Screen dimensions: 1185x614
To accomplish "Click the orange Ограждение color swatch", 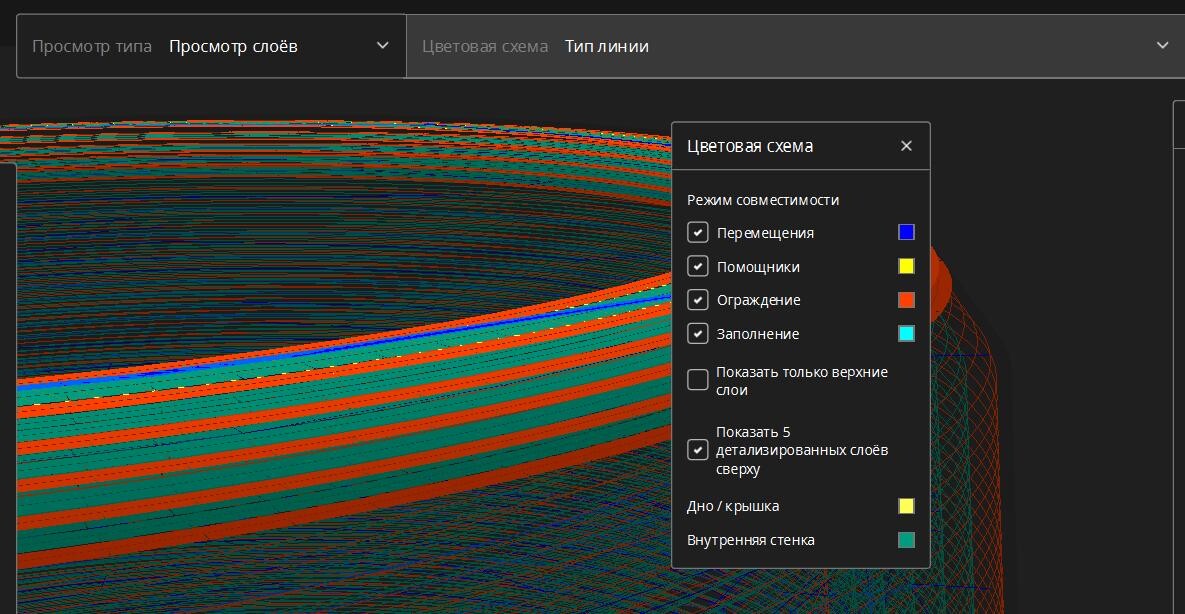I will click(906, 300).
